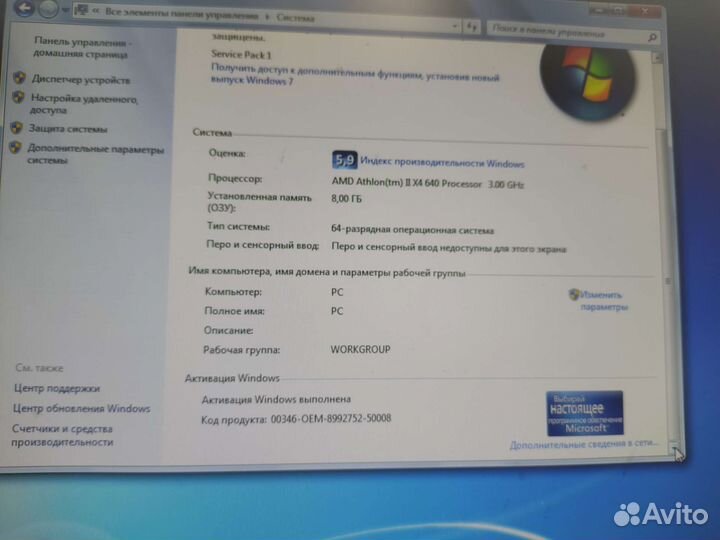Screen dimensions: 720x540
Task: Click the Control Panel icon in address bar
Action: [81, 10]
